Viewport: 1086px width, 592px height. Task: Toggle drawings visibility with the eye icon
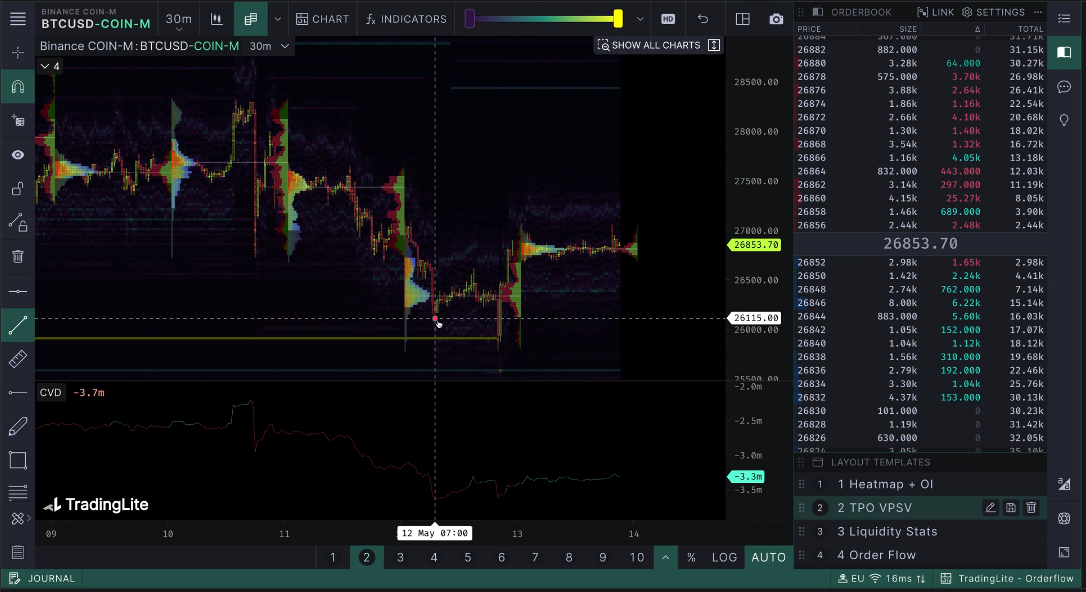click(18, 154)
